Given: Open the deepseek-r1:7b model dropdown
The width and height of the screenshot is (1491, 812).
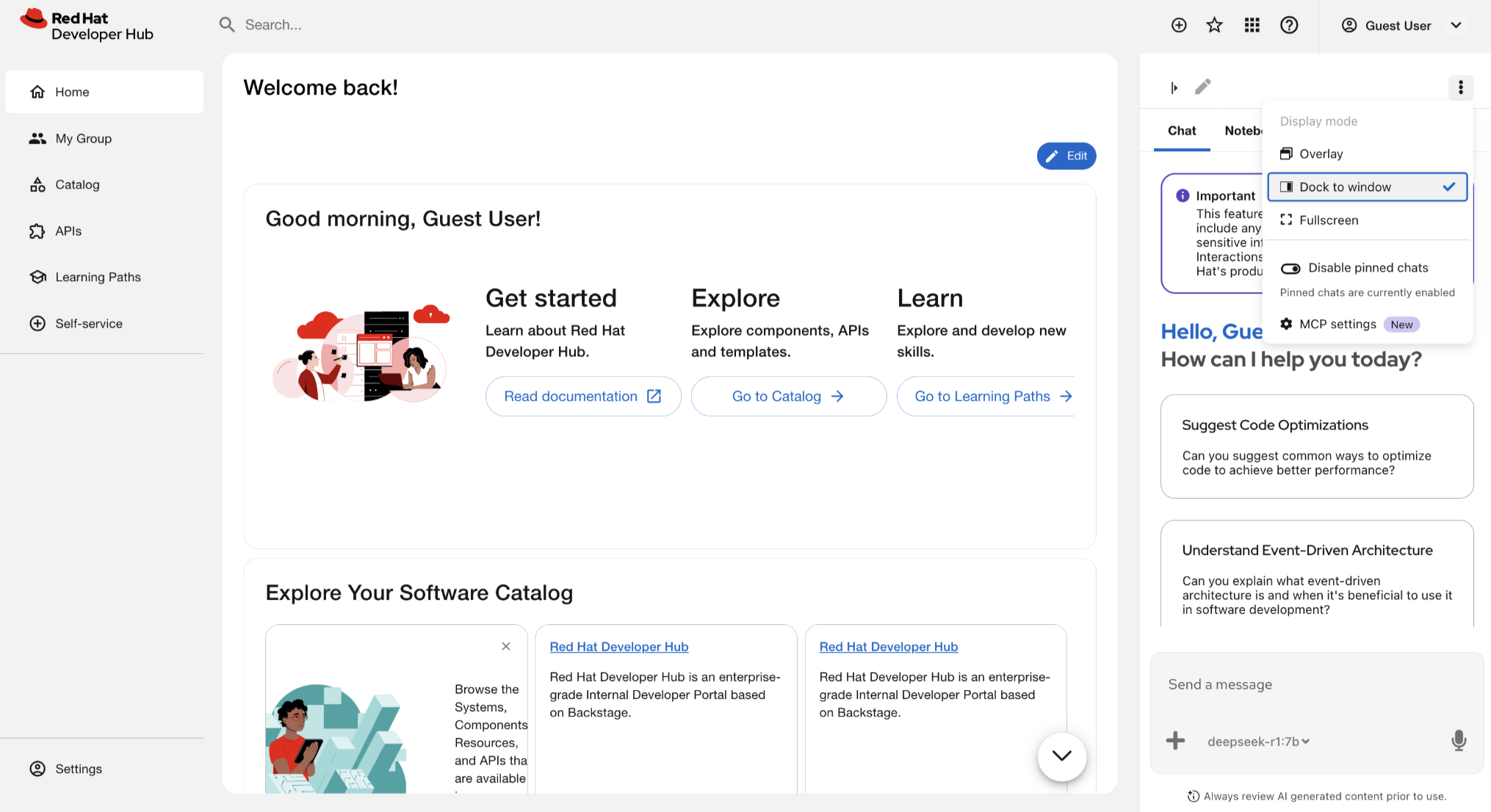Looking at the screenshot, I should (1258, 742).
